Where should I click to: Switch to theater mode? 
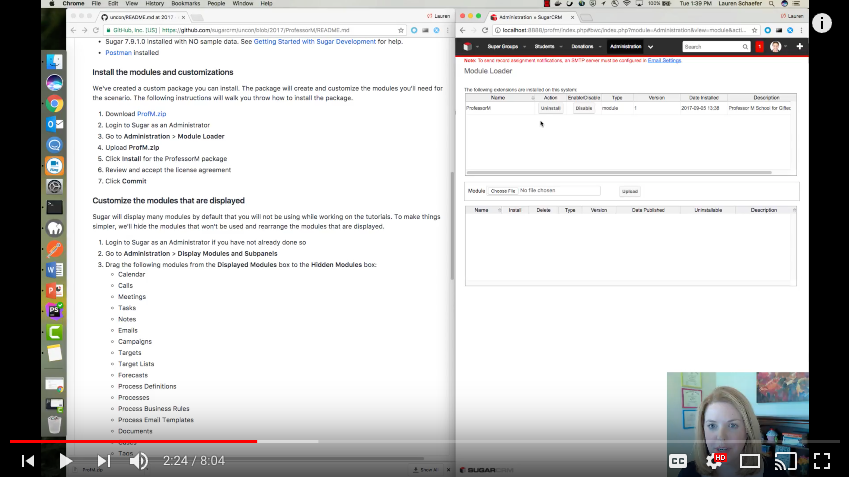[x=750, y=461]
